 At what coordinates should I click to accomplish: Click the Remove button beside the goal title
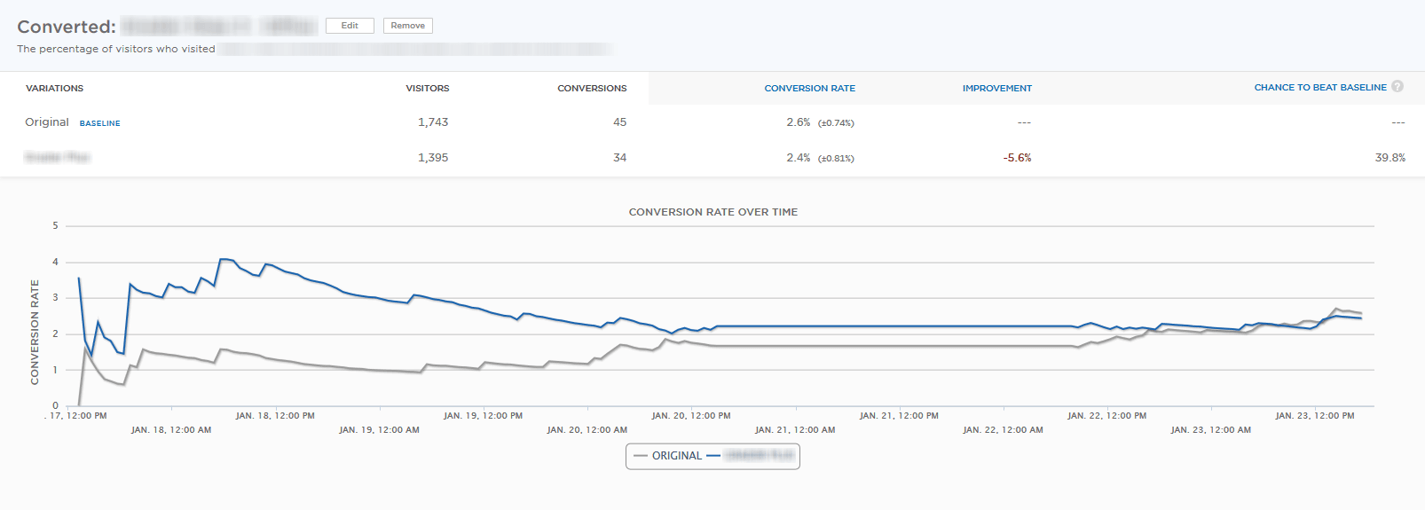407,26
